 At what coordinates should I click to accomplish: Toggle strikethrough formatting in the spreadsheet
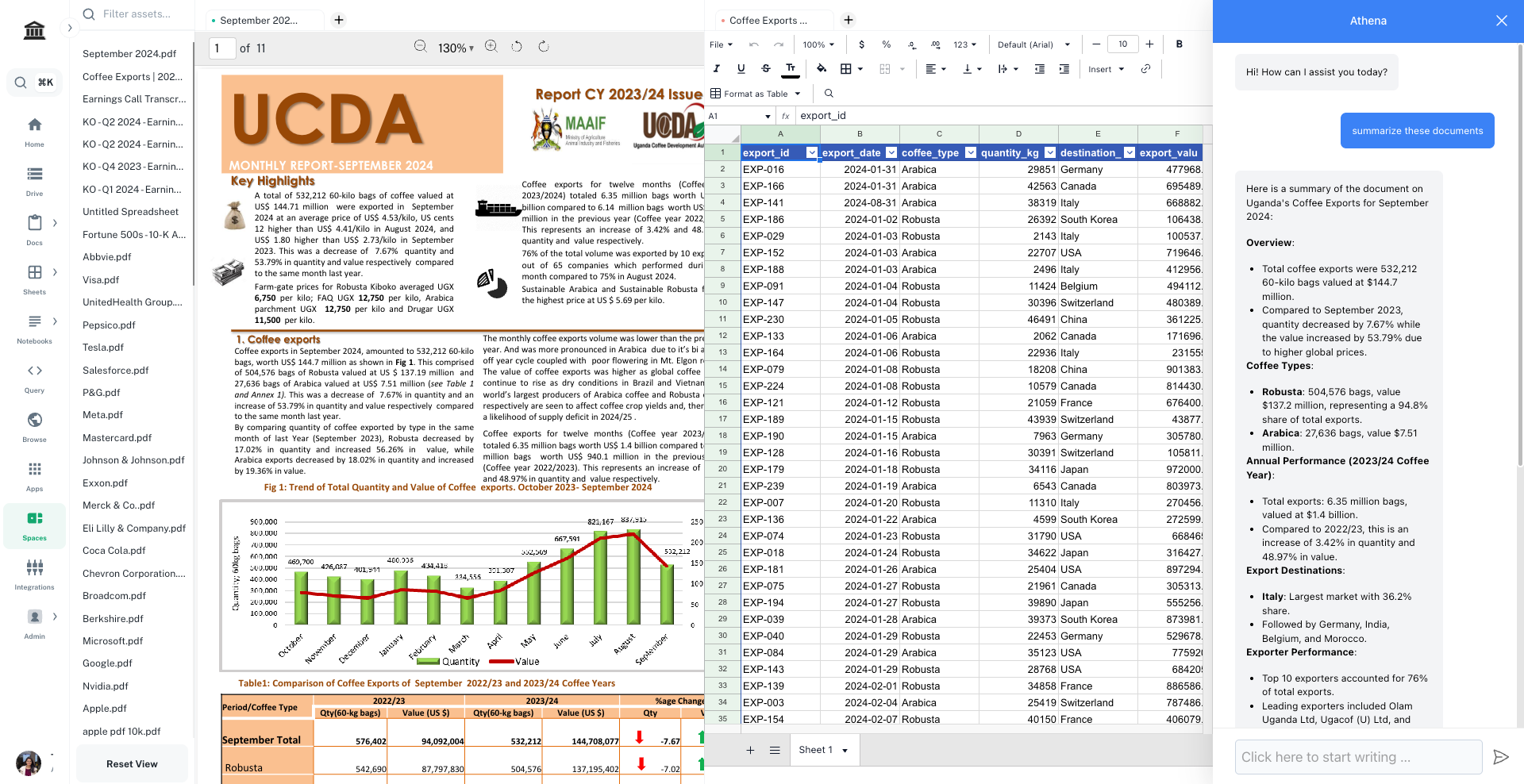765,69
